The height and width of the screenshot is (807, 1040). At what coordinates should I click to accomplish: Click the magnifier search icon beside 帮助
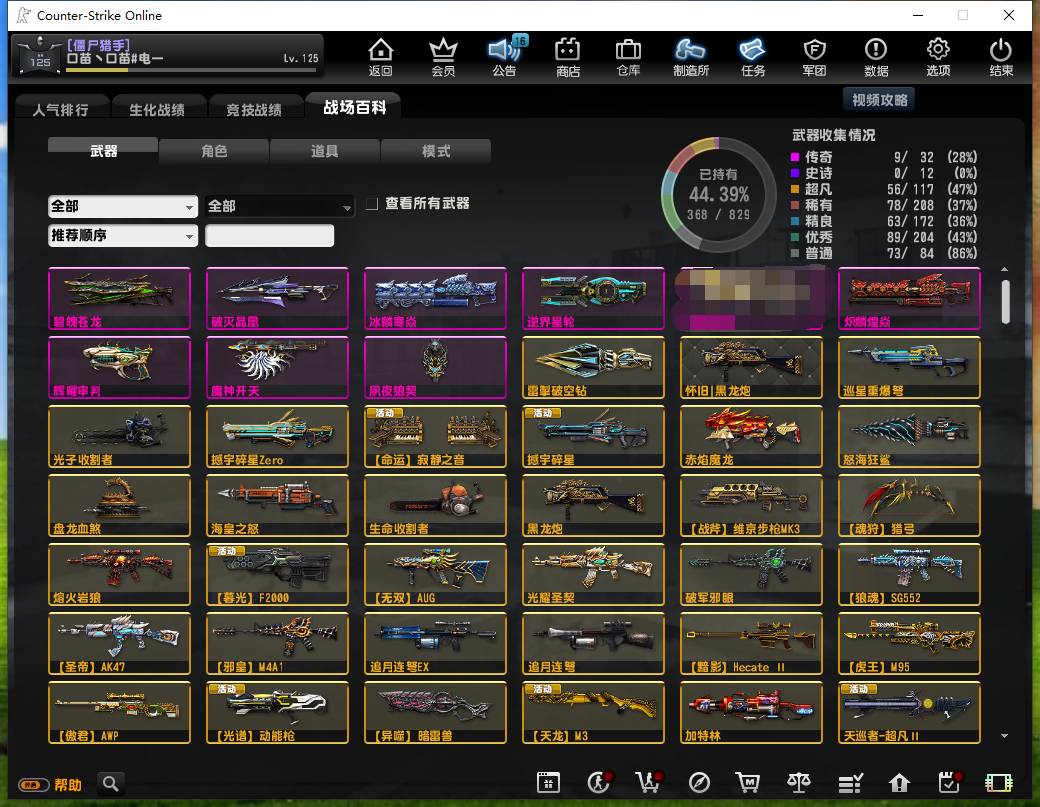coord(111,784)
